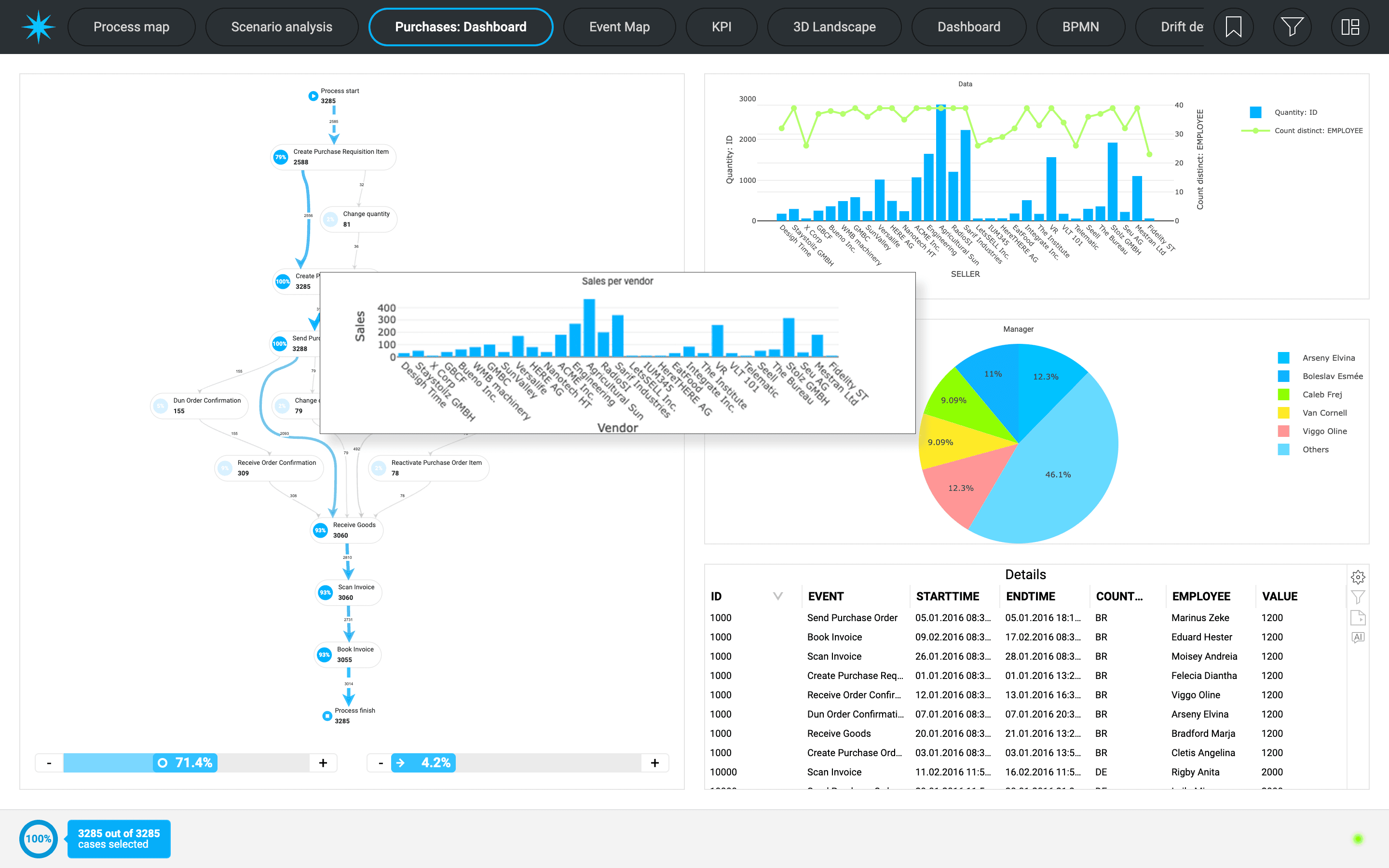Toggle Count distinct: EMPLOYEE legend entry
The height and width of the screenshot is (868, 1389).
click(1318, 131)
